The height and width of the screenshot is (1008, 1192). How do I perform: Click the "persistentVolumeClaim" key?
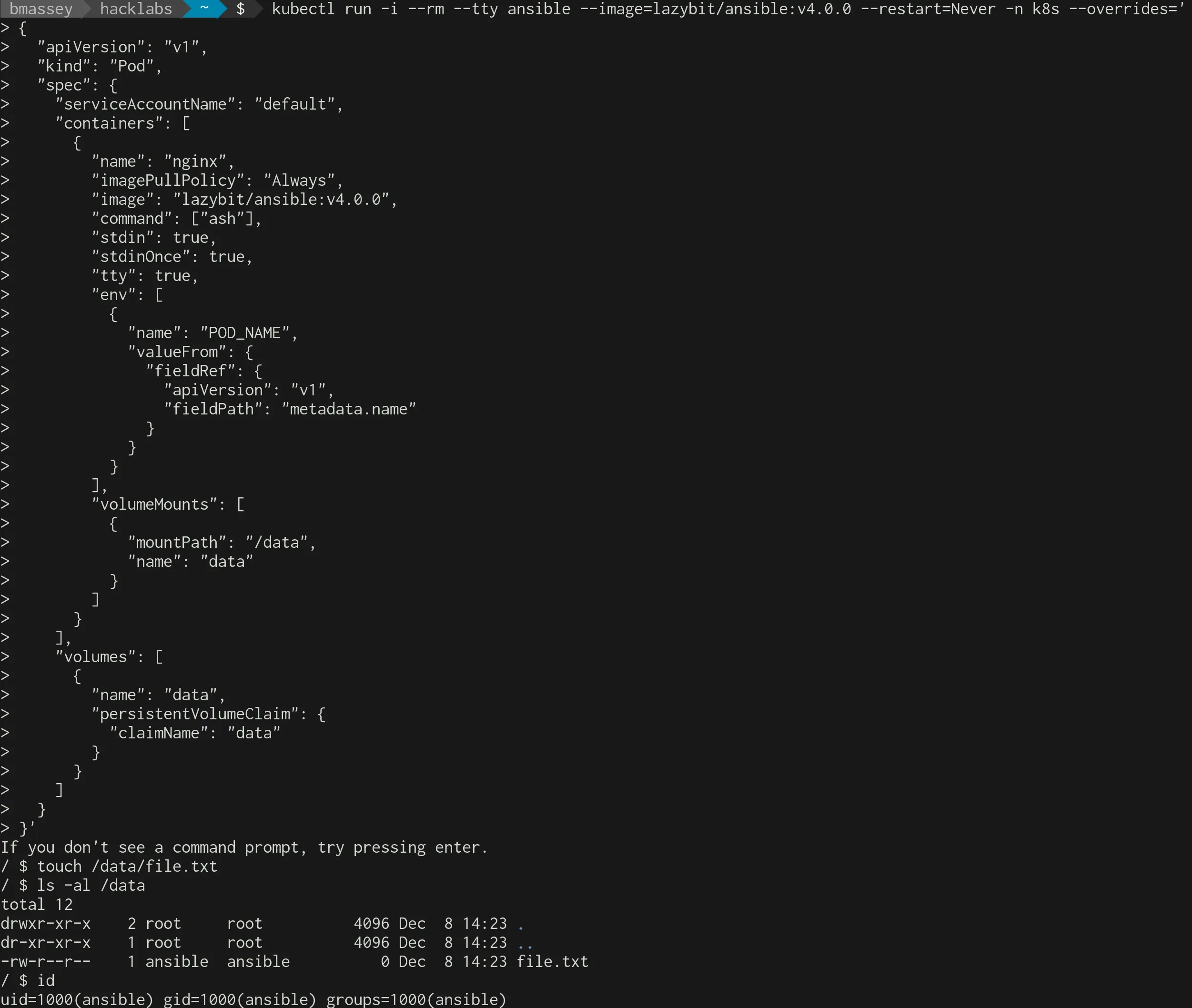coord(195,714)
